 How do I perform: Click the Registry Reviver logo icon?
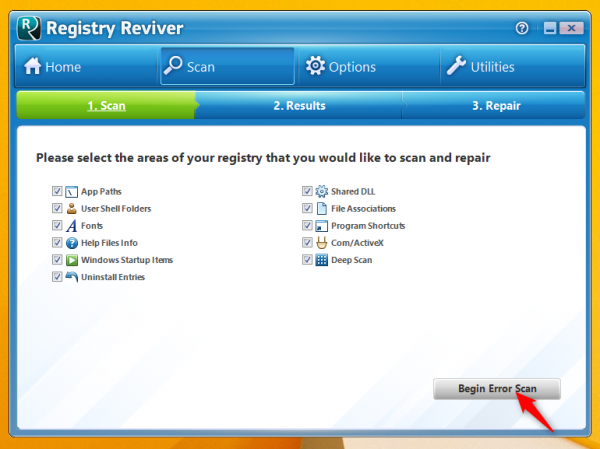pyautogui.click(x=29, y=28)
